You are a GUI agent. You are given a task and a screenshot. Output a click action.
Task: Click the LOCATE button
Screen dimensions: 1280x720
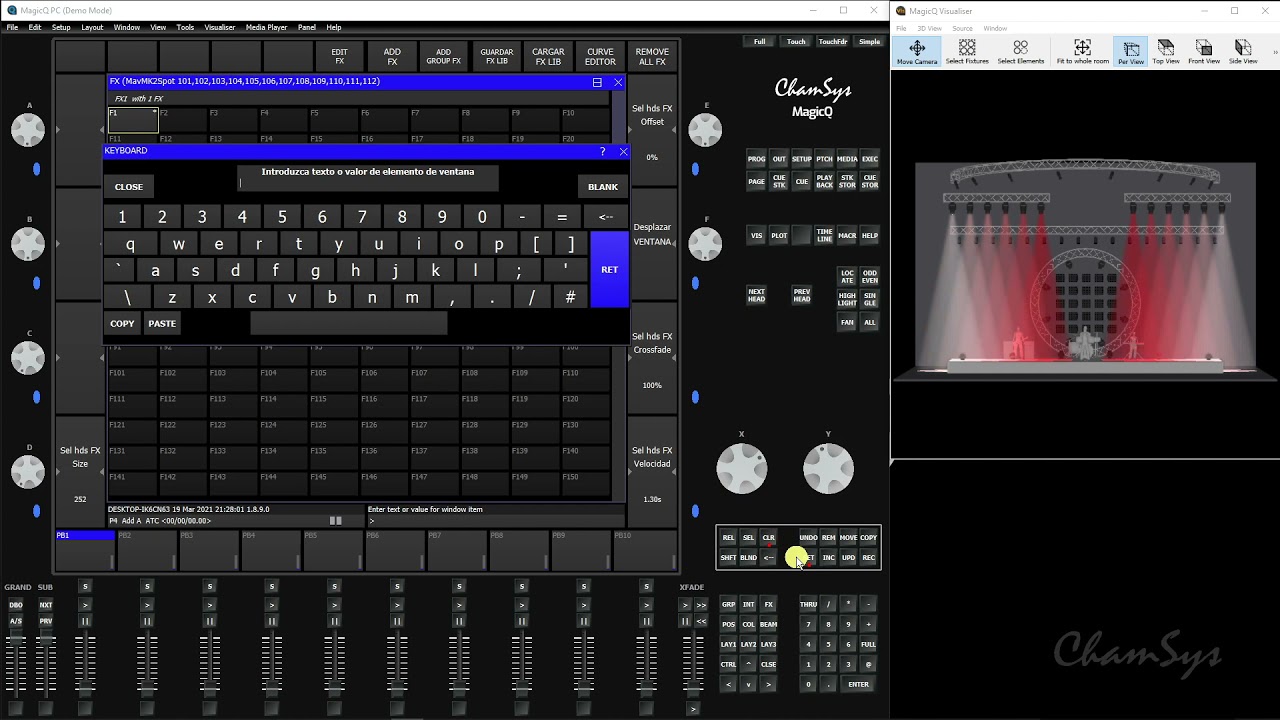click(847, 275)
